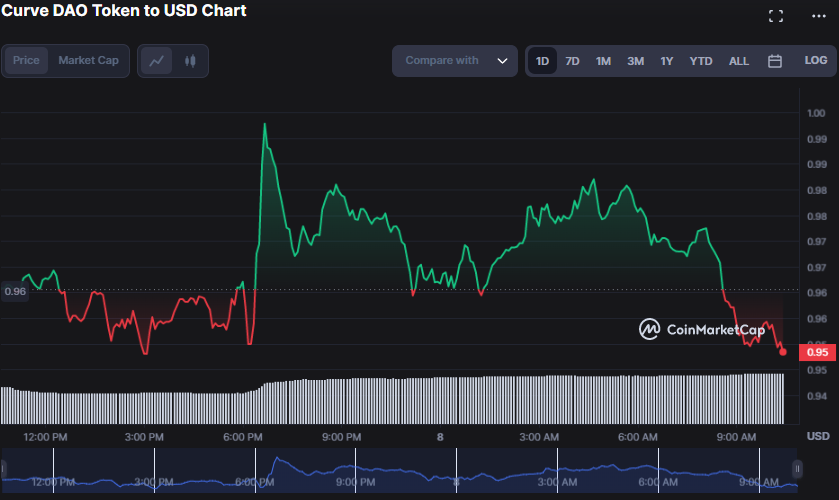Viewport: 839px width, 500px height.
Task: Select the YTD time range
Action: click(x=701, y=61)
